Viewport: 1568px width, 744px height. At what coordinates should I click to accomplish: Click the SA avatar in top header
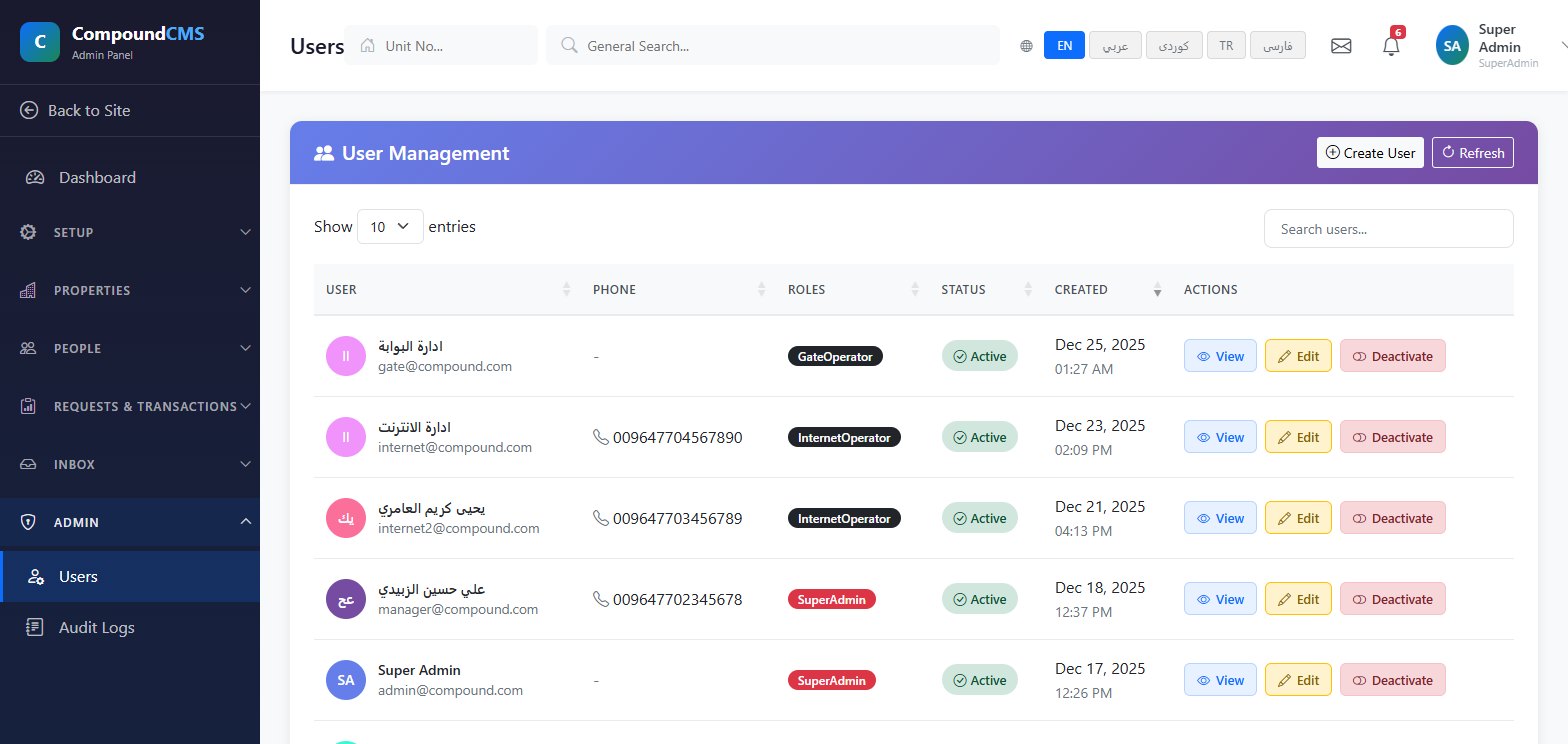[1452, 46]
